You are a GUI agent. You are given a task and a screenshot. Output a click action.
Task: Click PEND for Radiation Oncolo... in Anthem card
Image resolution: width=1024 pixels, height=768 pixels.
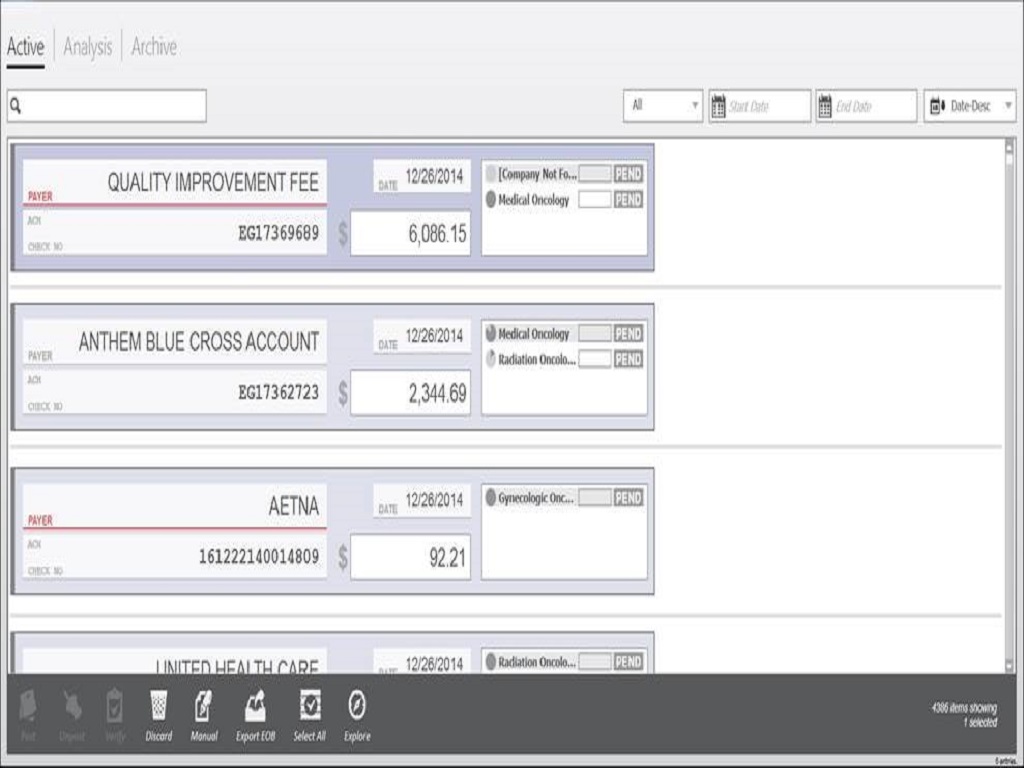[628, 359]
